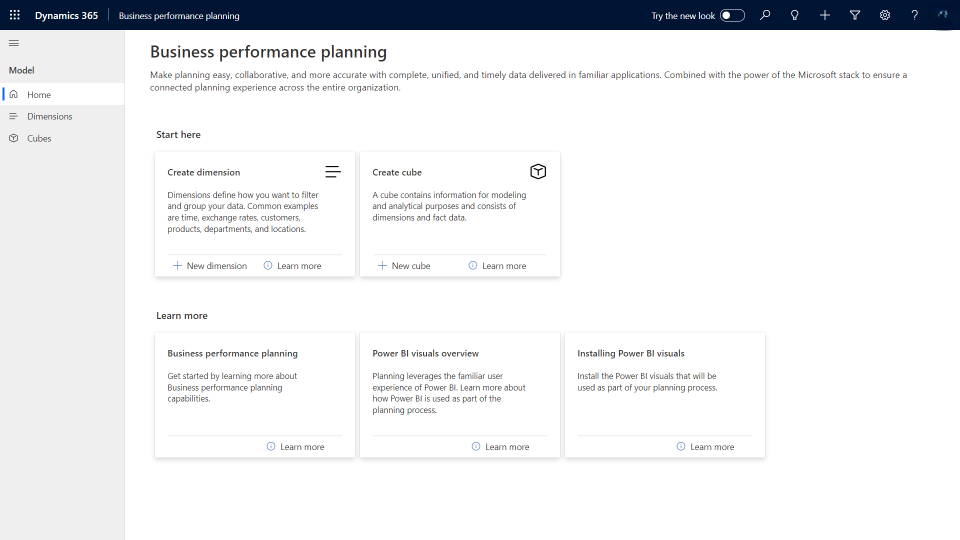Select Home in the sidebar
This screenshot has height=540, width=960.
[62, 94]
